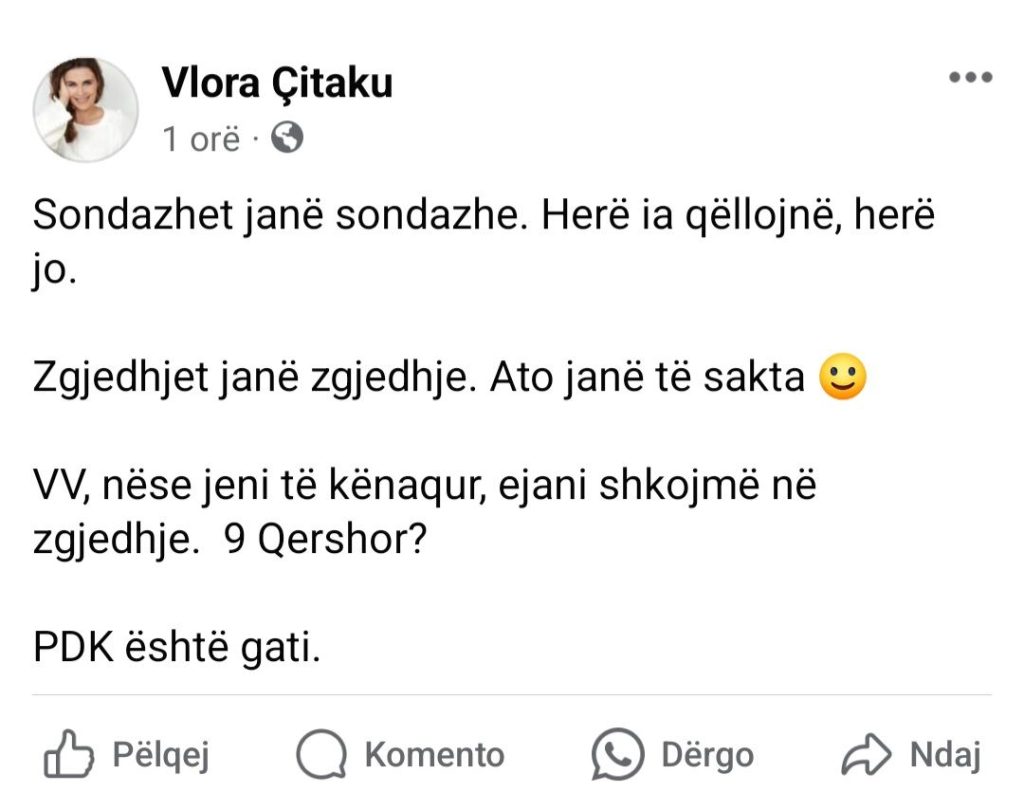Screen dimensions: 1024x792
Task: Click the thumbs-up like icon
Action: 68,754
